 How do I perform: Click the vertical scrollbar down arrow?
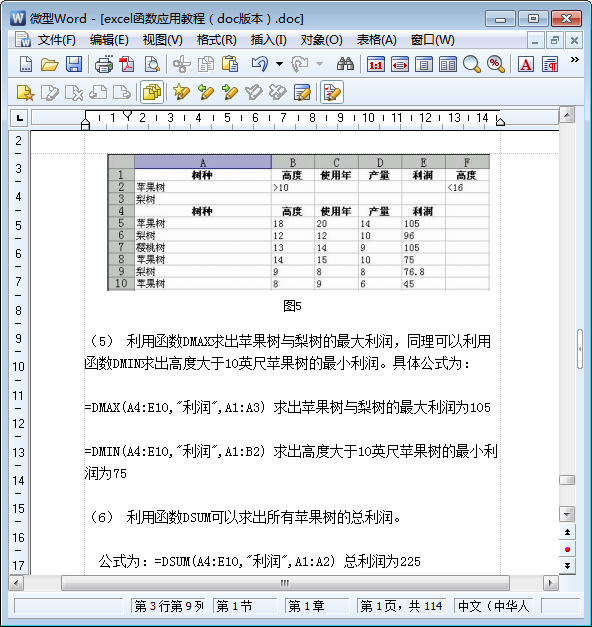point(567,514)
